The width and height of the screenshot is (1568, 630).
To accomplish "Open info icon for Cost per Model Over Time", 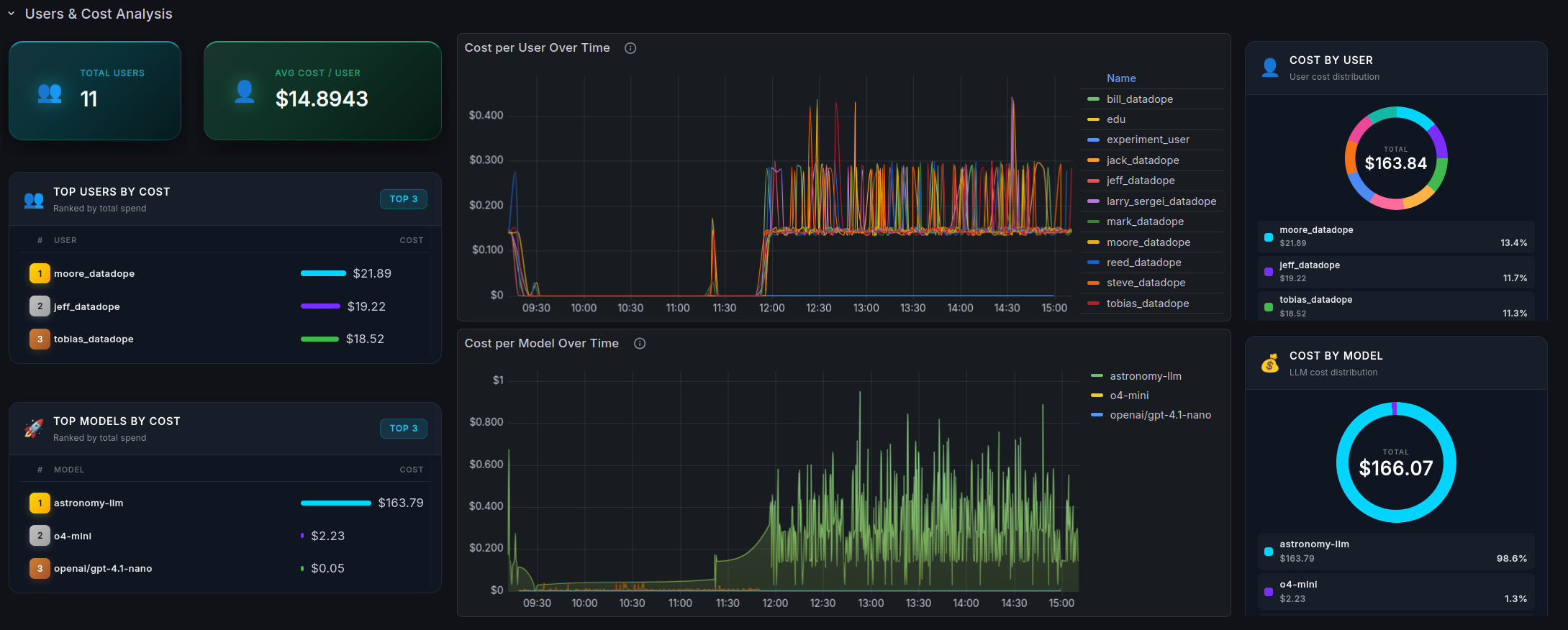I will pyautogui.click(x=640, y=344).
